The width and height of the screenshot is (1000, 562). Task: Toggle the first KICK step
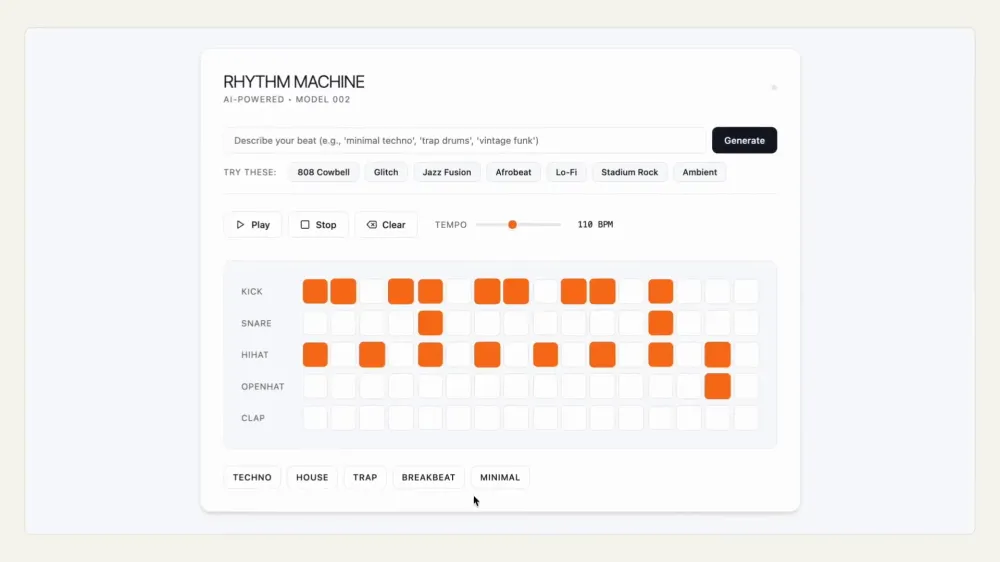click(315, 292)
